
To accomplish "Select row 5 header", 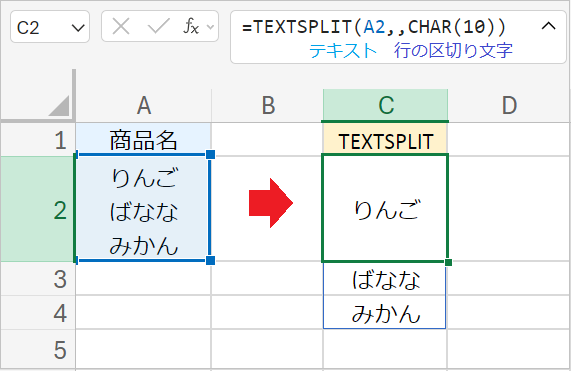I will [38, 349].
